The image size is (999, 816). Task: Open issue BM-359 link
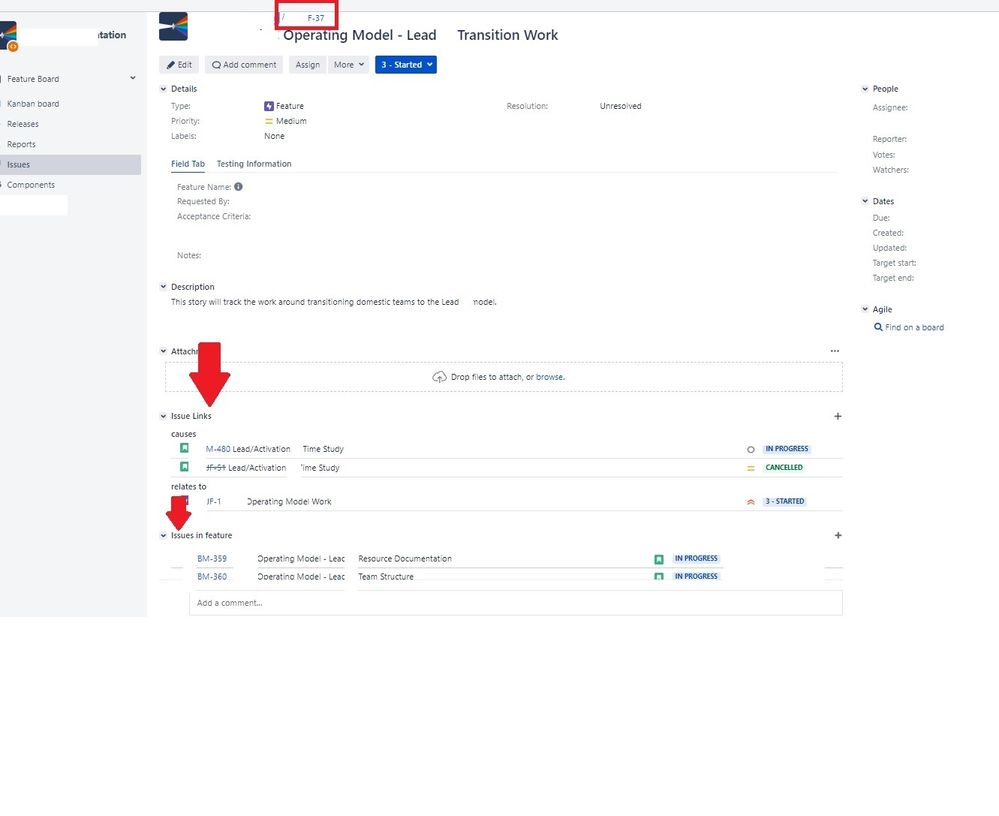pyautogui.click(x=214, y=558)
